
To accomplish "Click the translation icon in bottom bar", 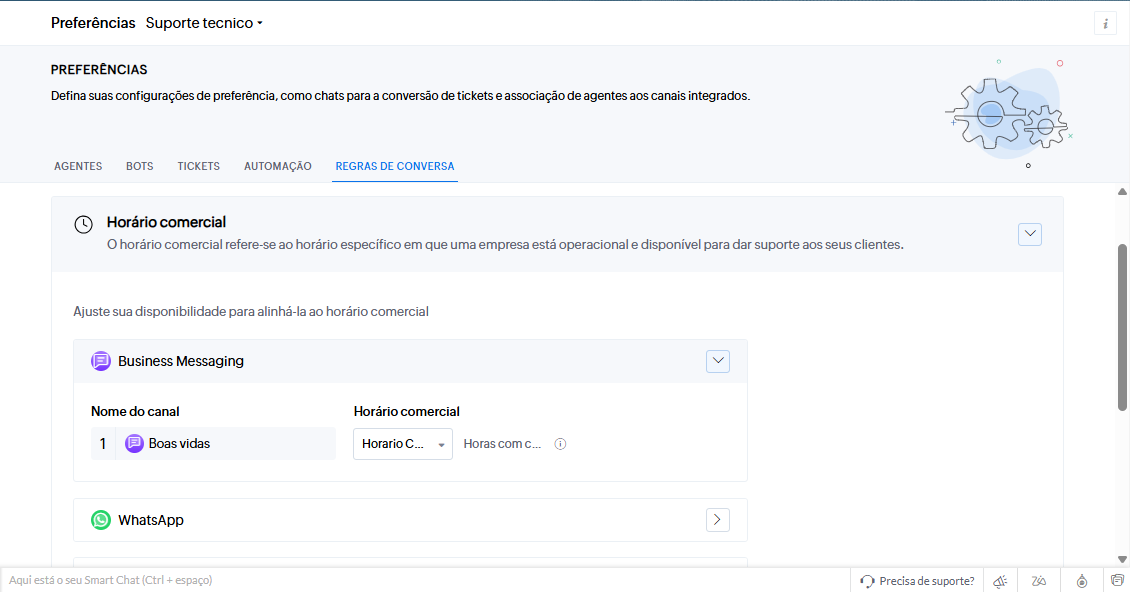I will click(x=1040, y=581).
